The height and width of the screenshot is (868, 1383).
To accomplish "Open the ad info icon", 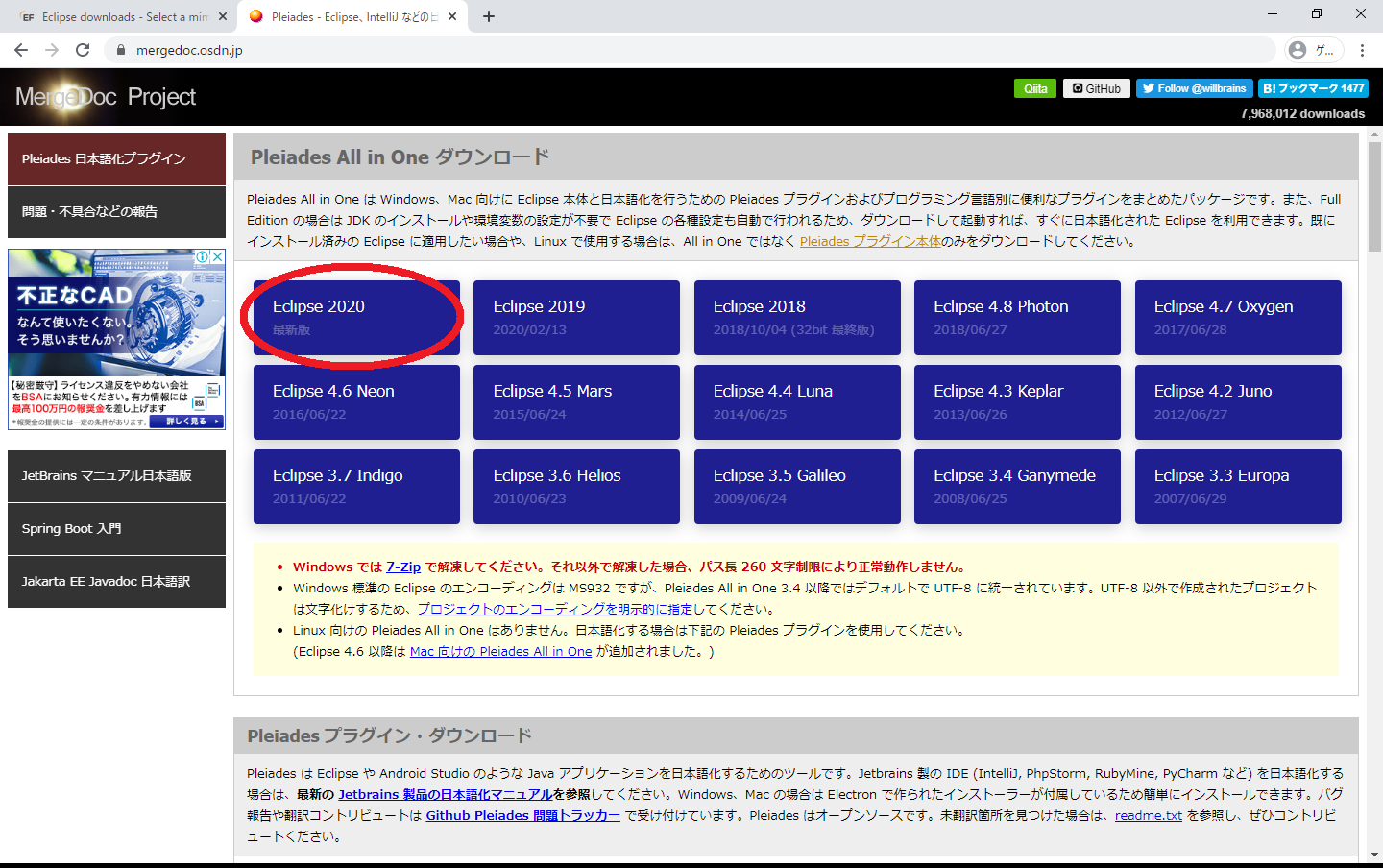I will coord(203,256).
